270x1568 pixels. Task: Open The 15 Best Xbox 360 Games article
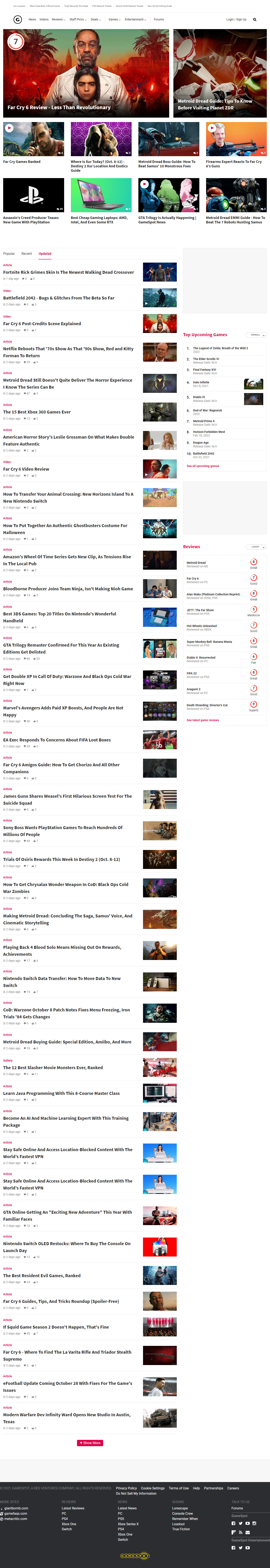(x=36, y=412)
